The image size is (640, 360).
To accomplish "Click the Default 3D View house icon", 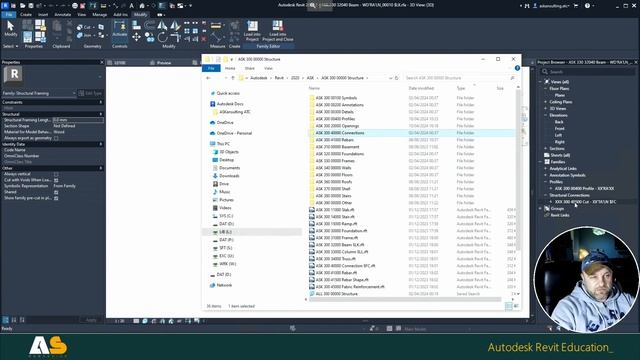I will tap(142, 6).
